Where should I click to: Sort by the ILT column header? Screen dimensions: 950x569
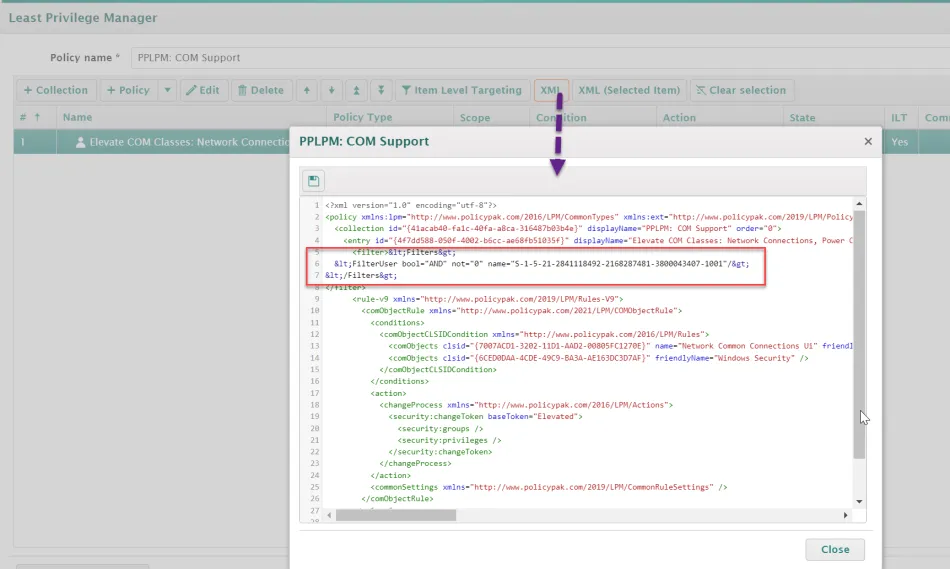[x=899, y=118]
